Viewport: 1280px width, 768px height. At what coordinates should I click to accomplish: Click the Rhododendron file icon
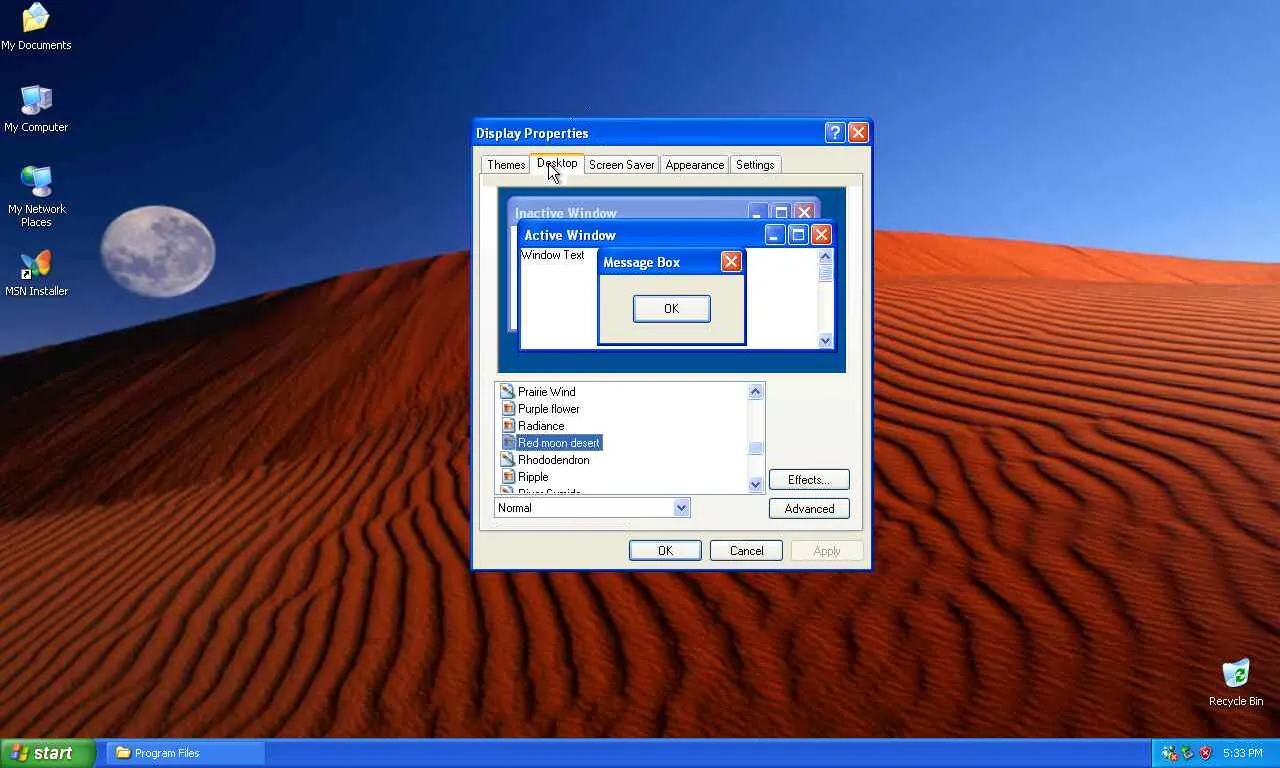click(508, 460)
